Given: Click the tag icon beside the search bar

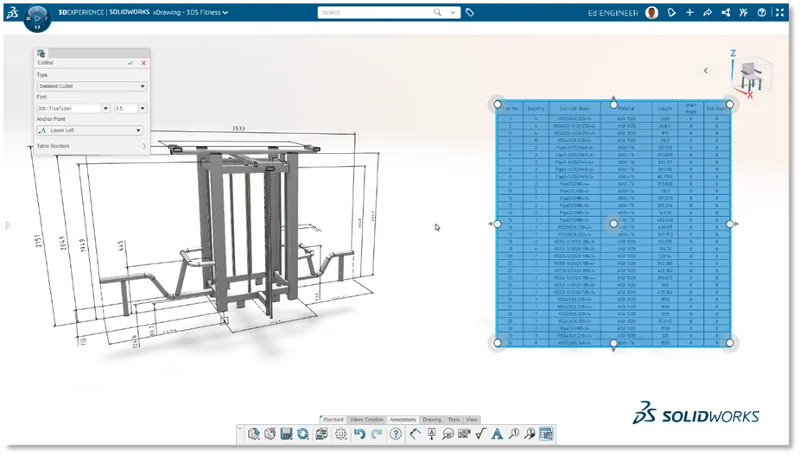Looking at the screenshot, I should [x=470, y=13].
